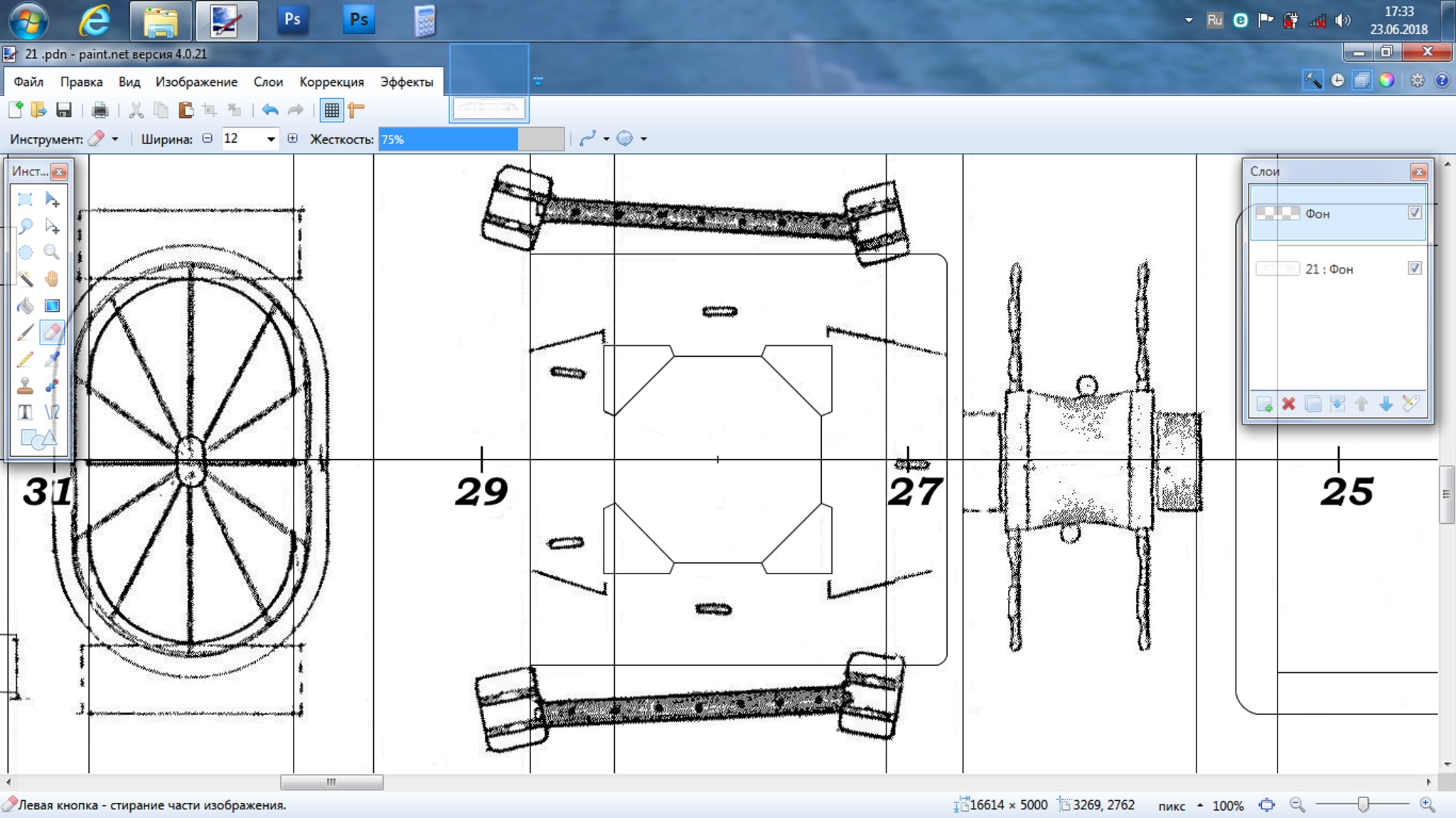Expand the image list arrow
This screenshot has height=818, width=1456.
[538, 82]
